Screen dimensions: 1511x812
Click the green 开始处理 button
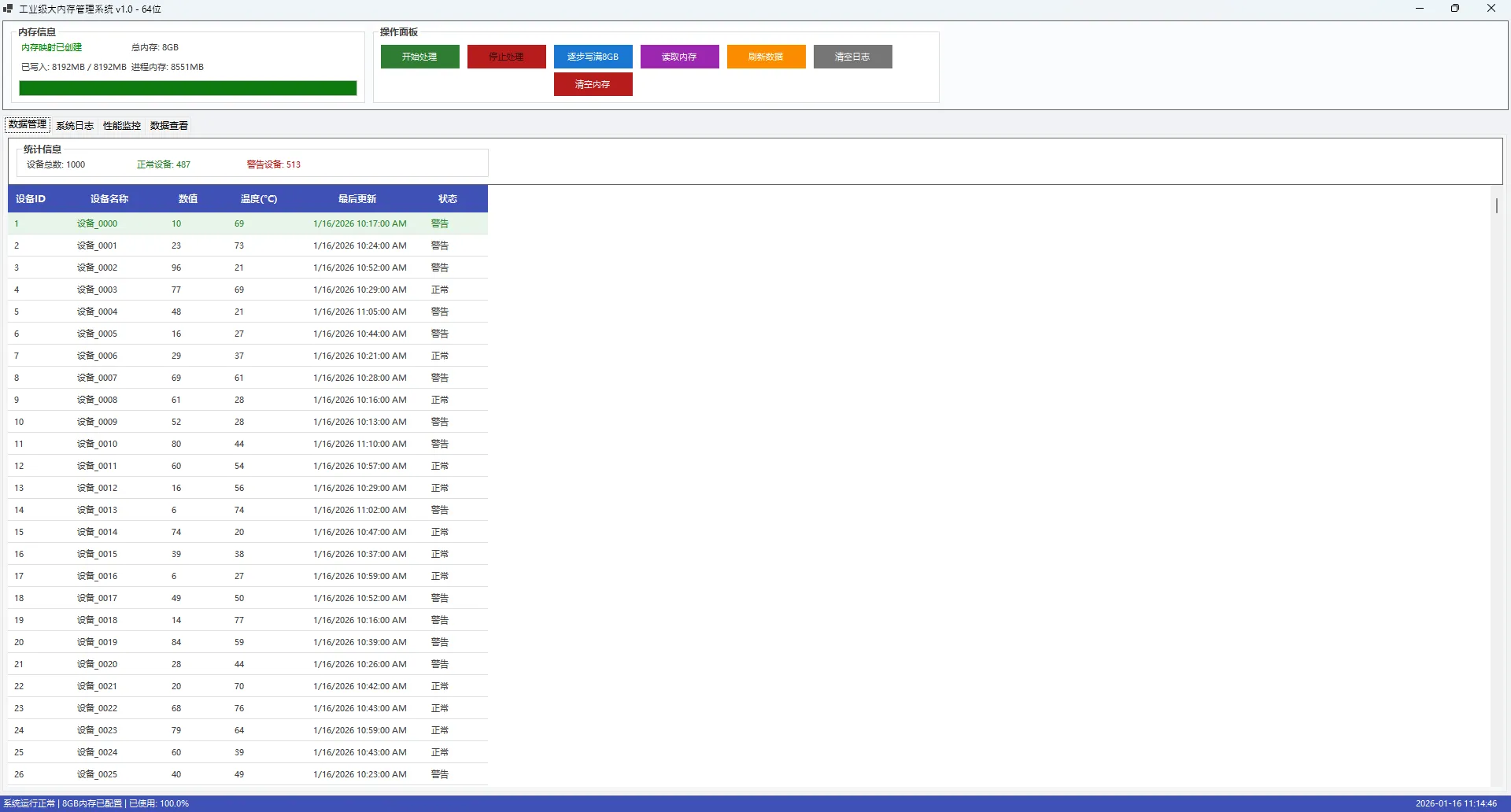419,57
